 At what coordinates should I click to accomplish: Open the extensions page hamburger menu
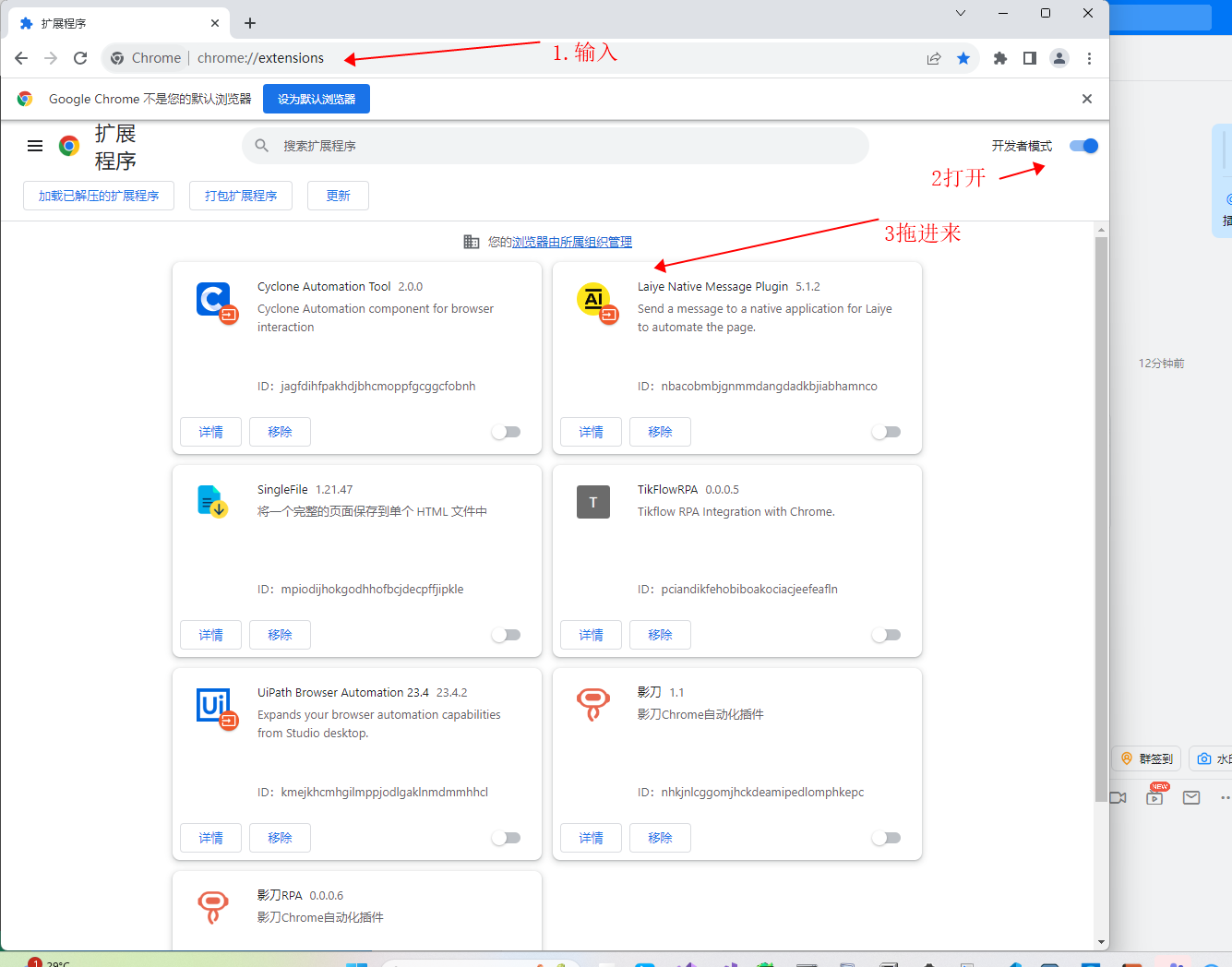coord(35,146)
